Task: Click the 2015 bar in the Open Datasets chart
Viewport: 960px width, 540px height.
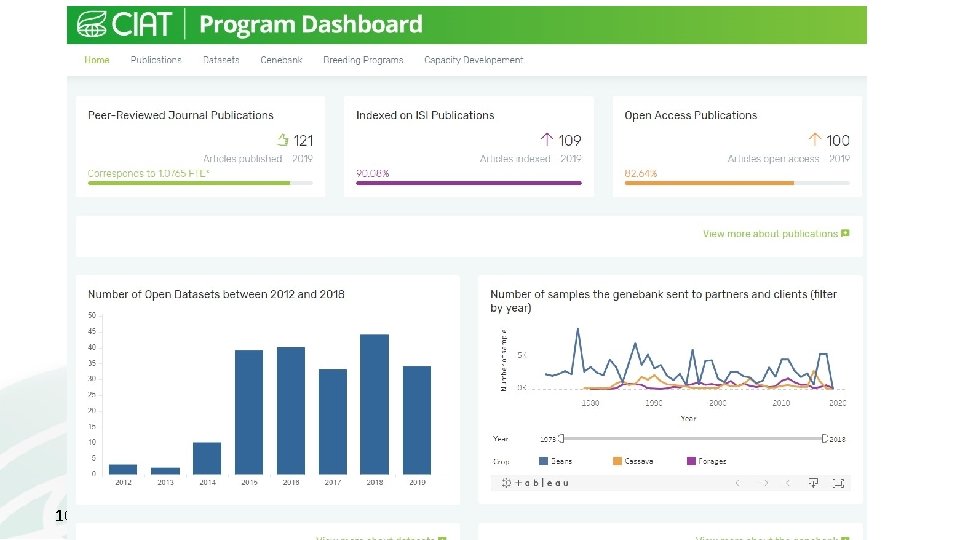Action: pos(249,412)
